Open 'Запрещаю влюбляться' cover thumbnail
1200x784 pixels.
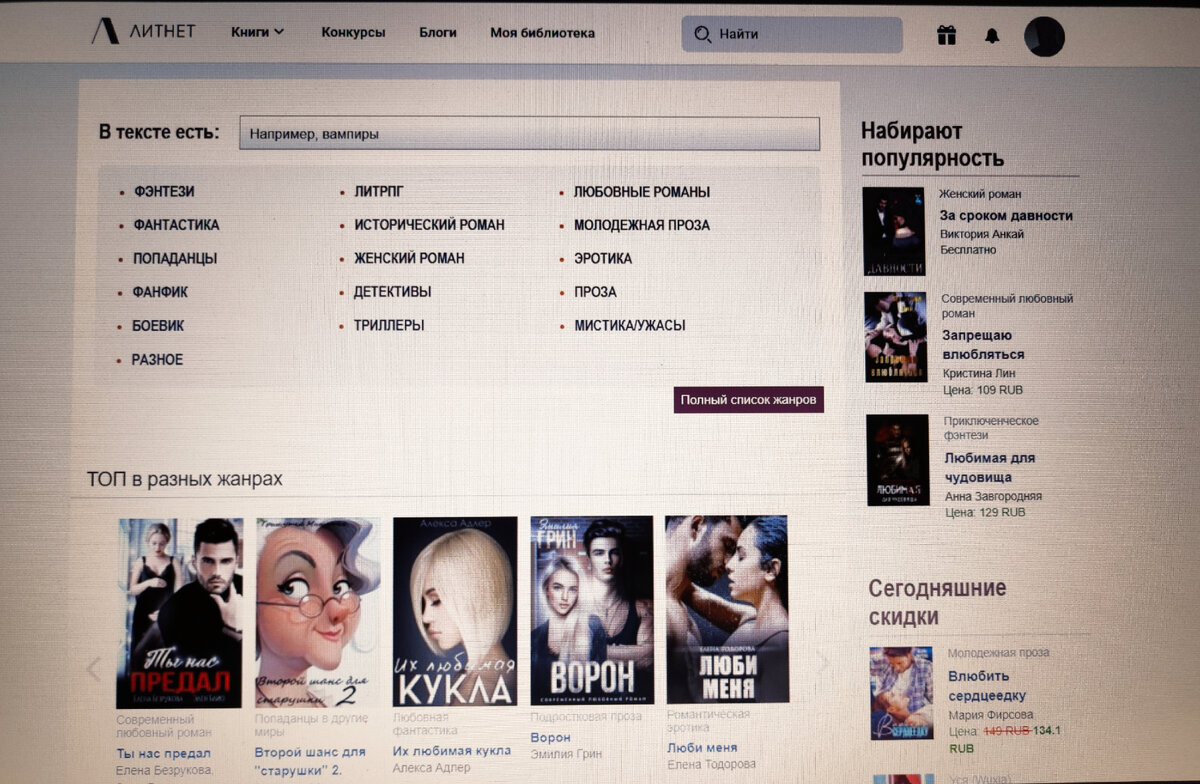click(896, 337)
